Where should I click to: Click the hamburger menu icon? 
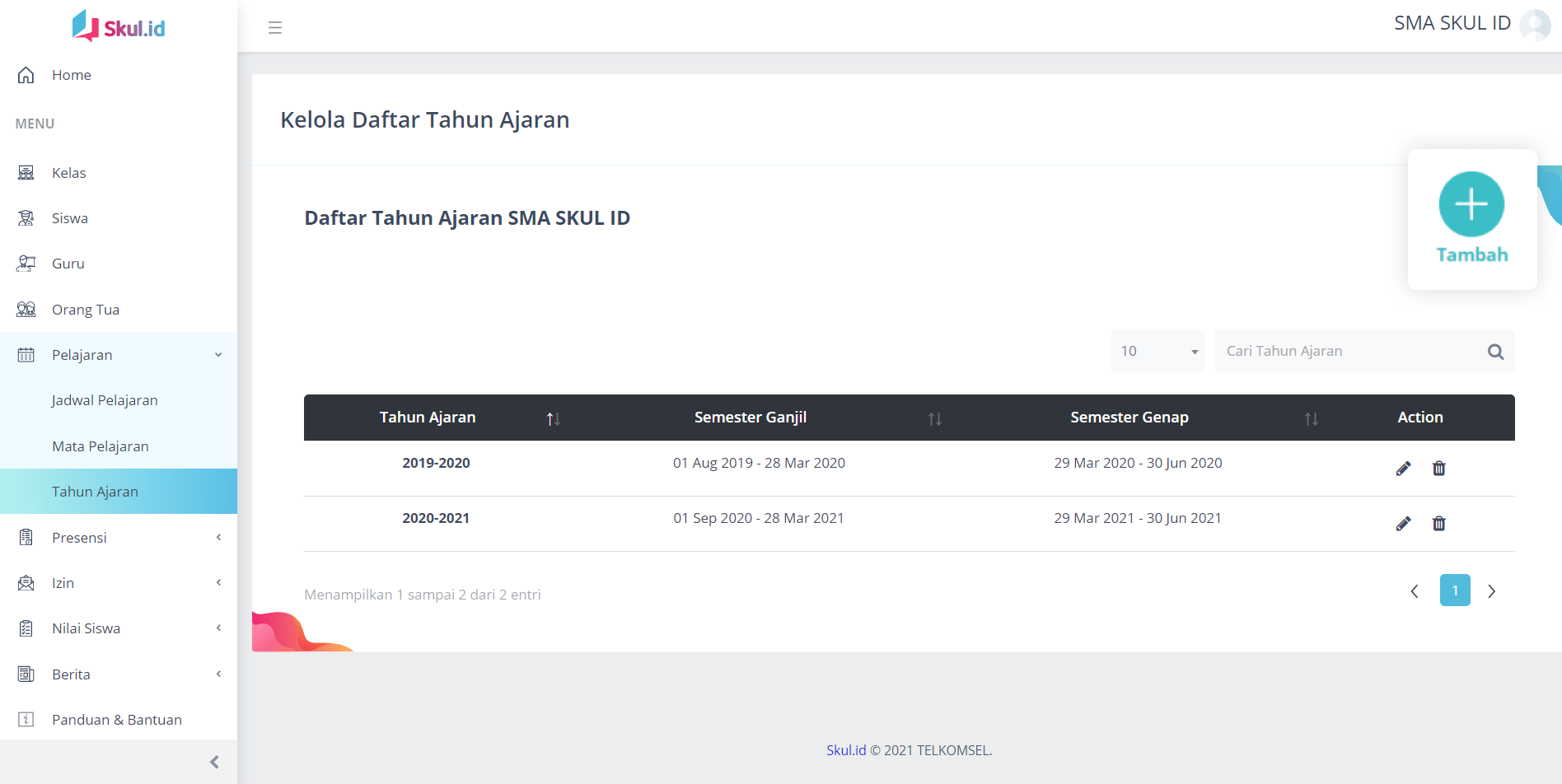pos(275,28)
